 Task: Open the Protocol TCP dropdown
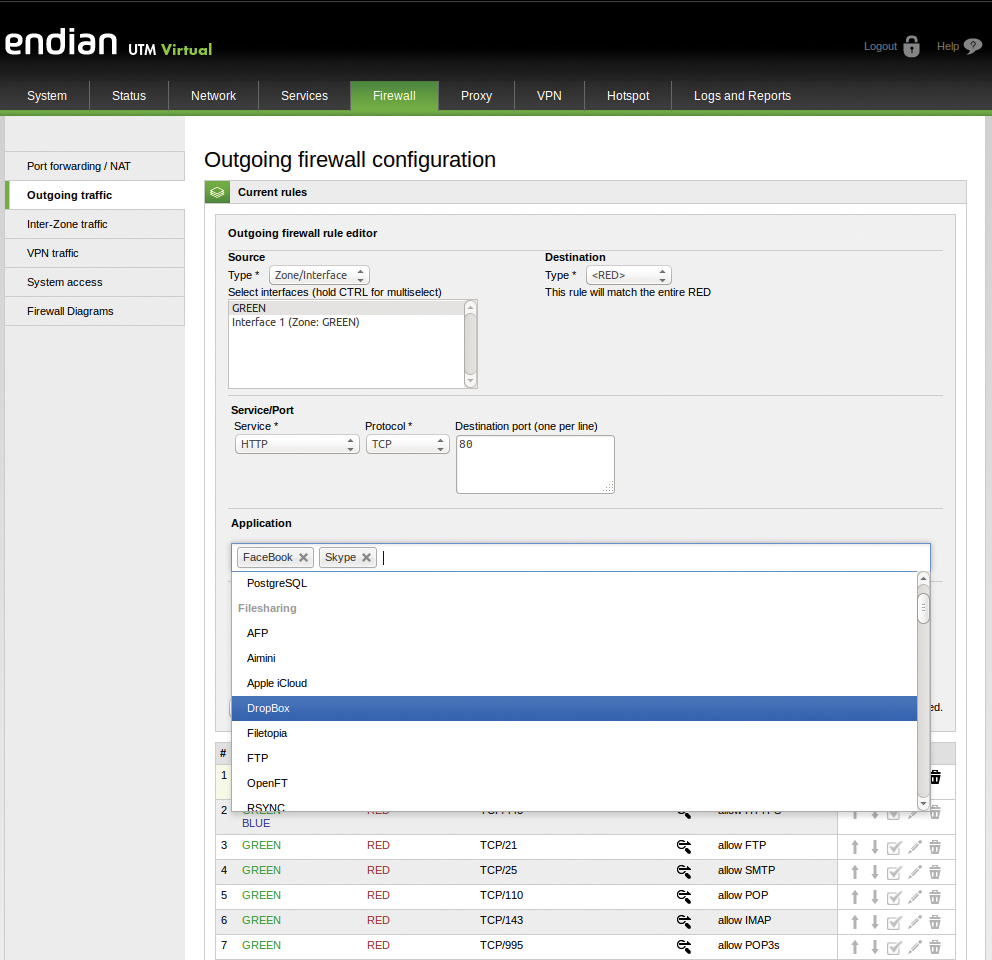tap(407, 444)
